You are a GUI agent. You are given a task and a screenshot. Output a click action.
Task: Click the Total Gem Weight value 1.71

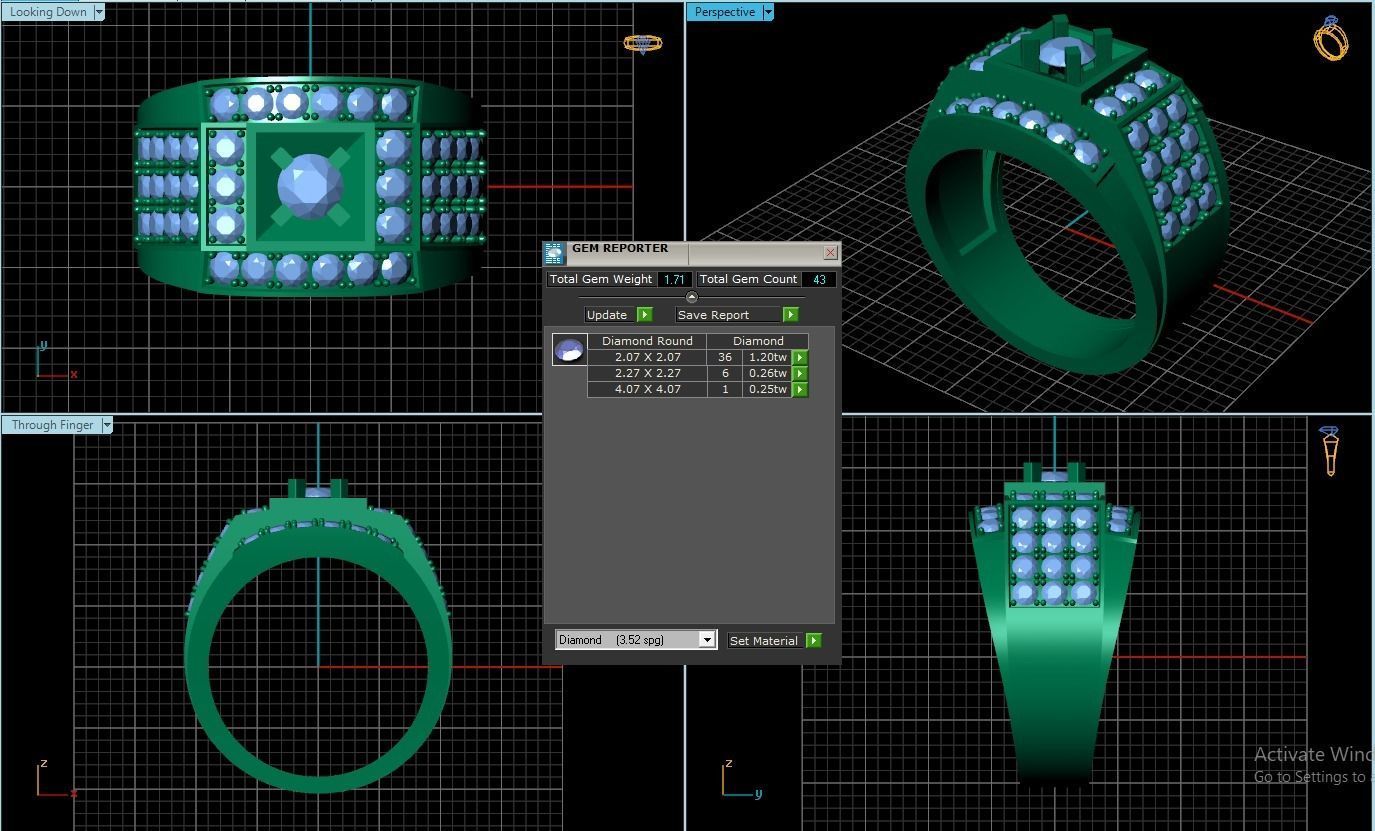[674, 280]
